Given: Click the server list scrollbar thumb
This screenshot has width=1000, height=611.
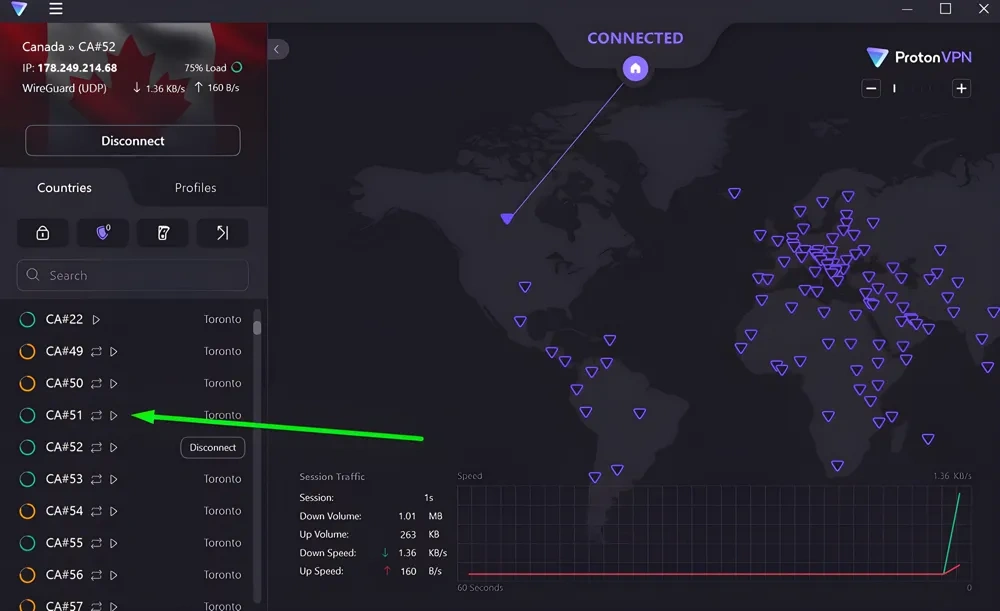Looking at the screenshot, I should click(257, 327).
